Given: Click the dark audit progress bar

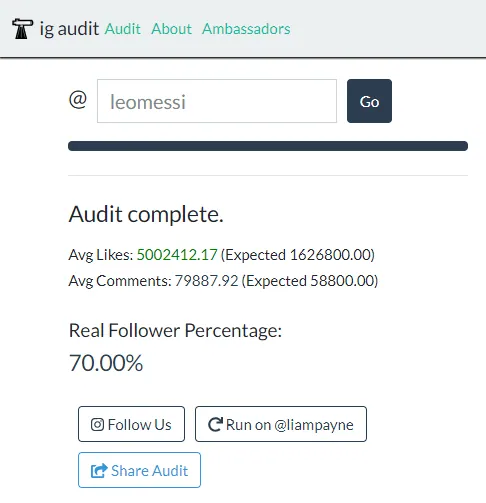Looking at the screenshot, I should (x=268, y=146).
